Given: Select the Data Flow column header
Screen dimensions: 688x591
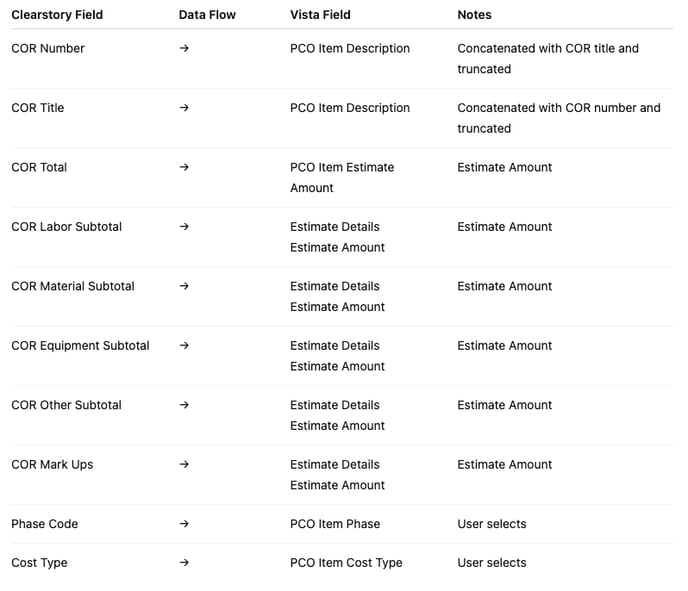Looking at the screenshot, I should coord(207,15).
